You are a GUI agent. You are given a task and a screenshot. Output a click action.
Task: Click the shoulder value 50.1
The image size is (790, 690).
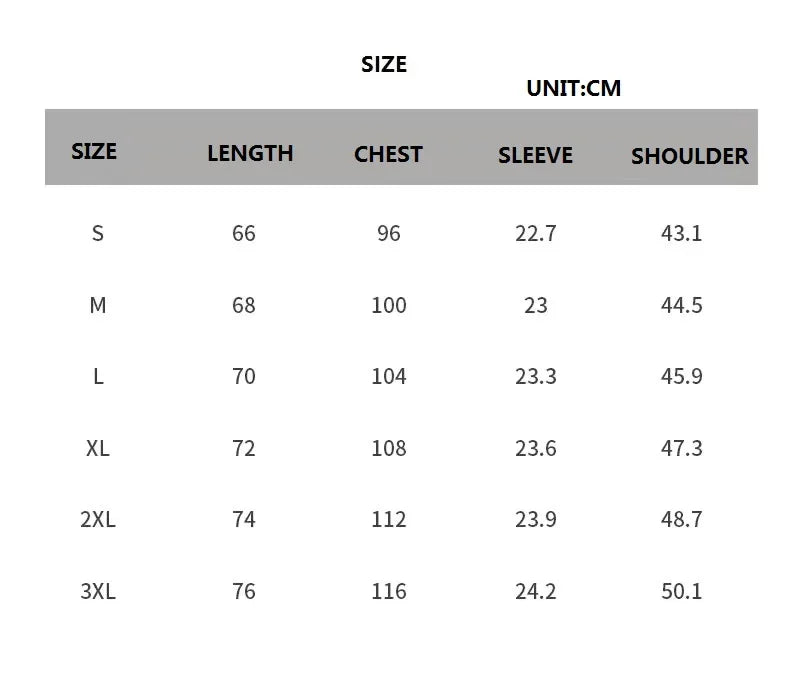tap(681, 591)
